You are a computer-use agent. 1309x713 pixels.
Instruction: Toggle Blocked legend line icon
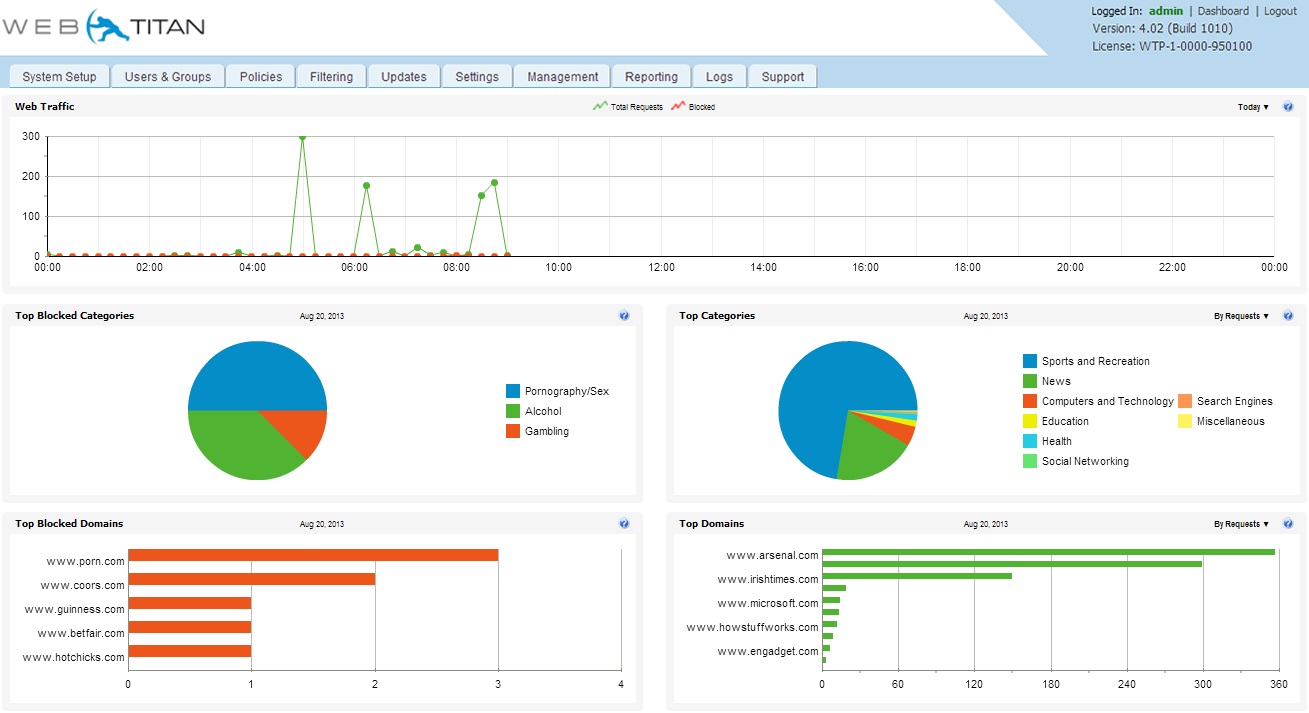pos(678,106)
